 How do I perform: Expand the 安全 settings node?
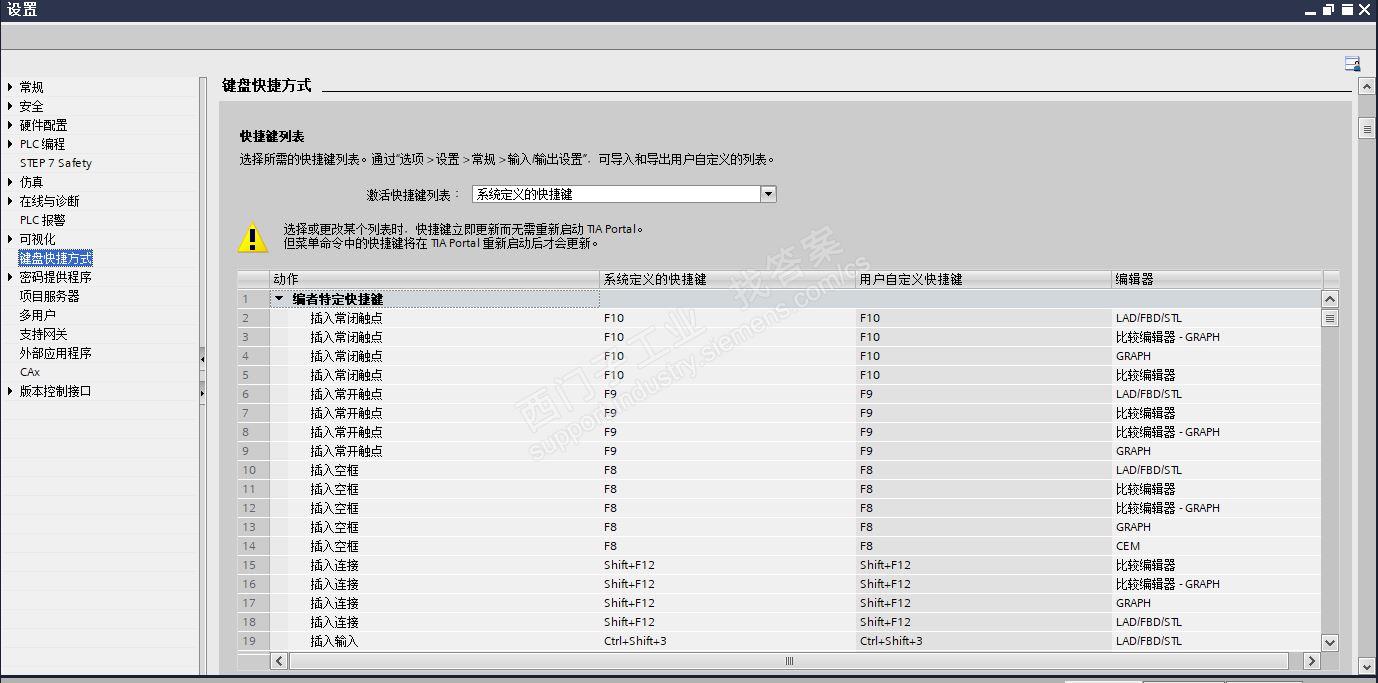pyautogui.click(x=11, y=106)
